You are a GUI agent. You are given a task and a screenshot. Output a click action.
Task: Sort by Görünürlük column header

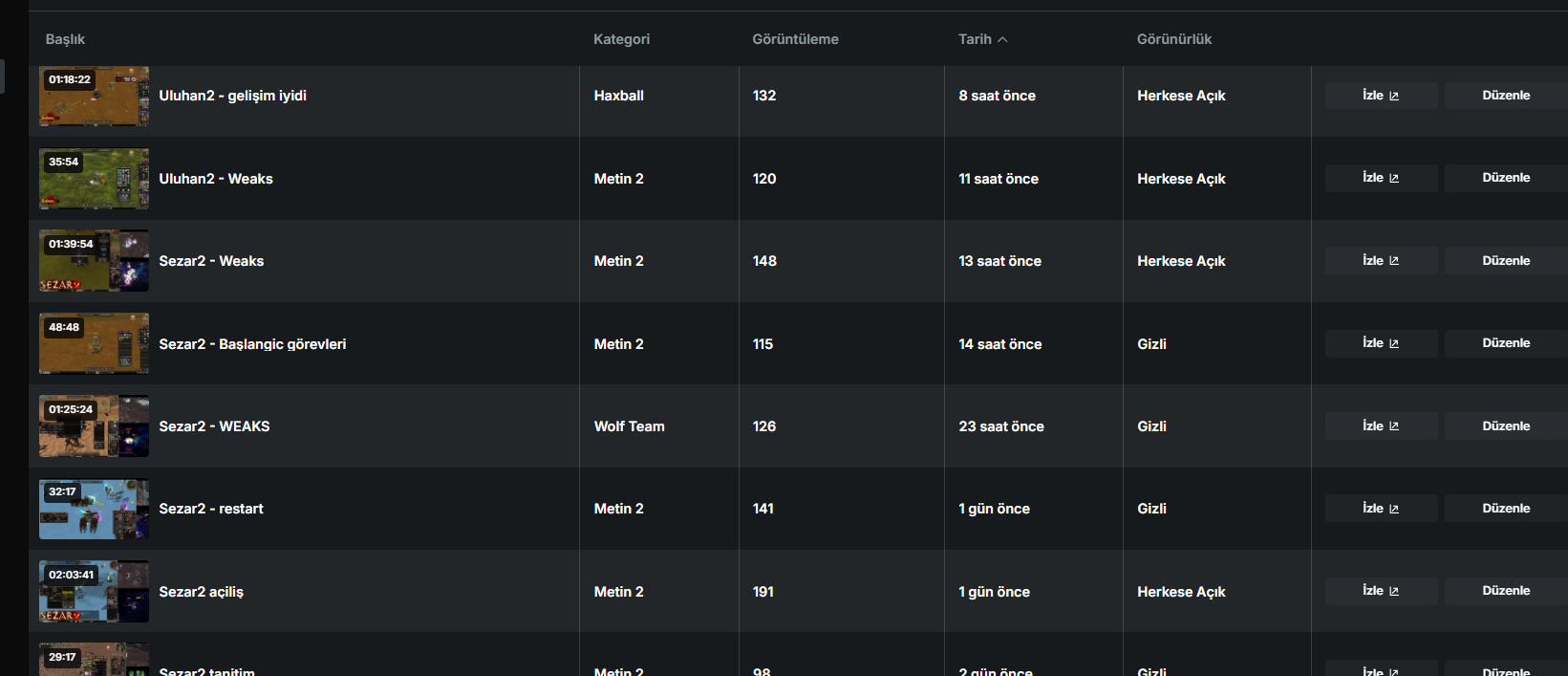[1173, 39]
